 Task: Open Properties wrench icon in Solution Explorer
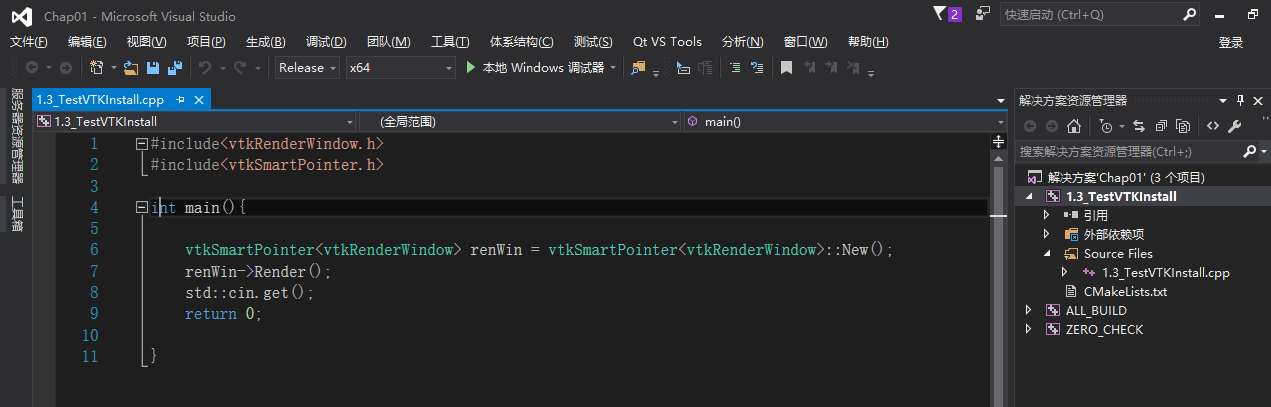click(1234, 126)
